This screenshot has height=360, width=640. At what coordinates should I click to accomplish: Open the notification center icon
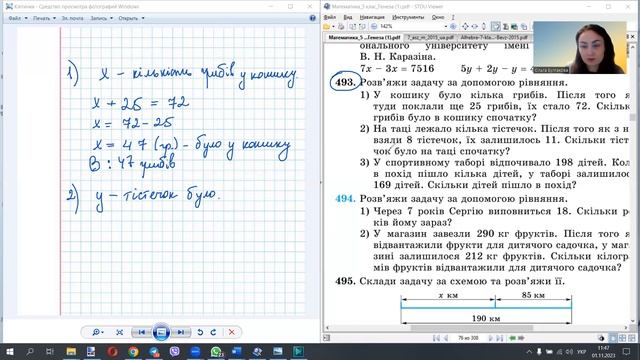coord(627,351)
